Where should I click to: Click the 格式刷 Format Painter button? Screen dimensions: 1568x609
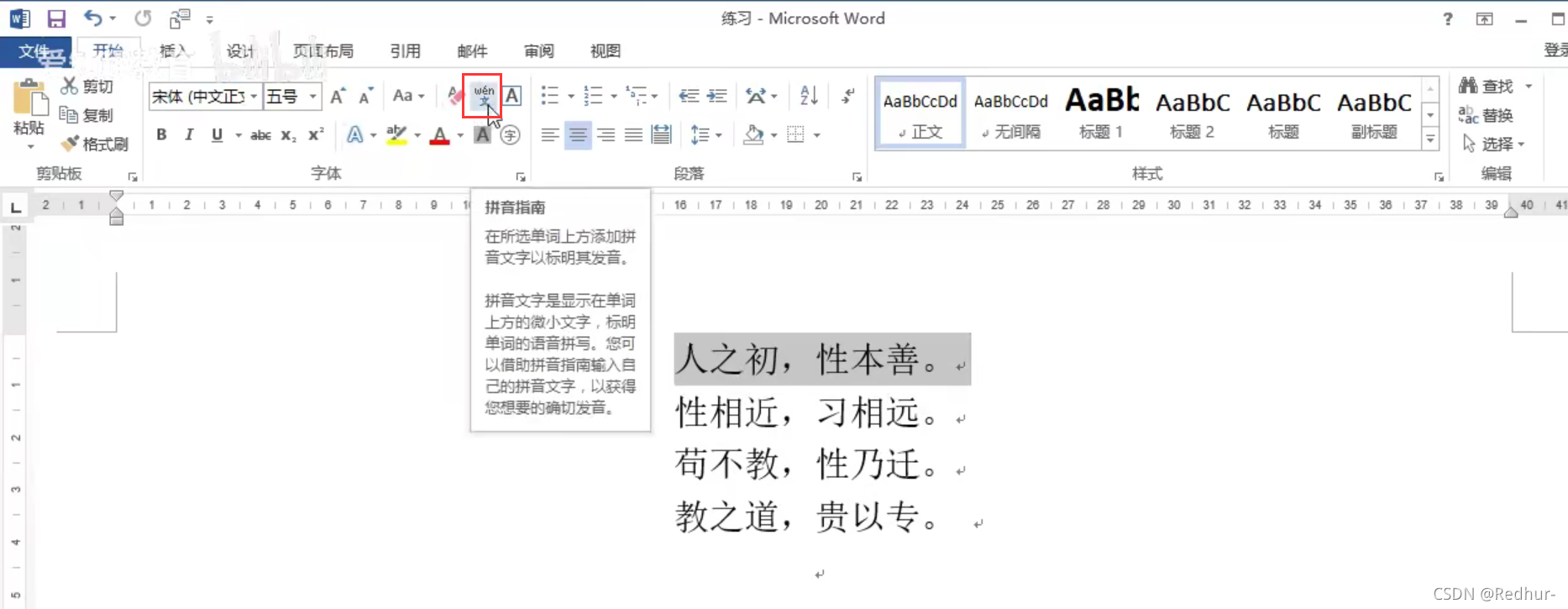coord(95,144)
